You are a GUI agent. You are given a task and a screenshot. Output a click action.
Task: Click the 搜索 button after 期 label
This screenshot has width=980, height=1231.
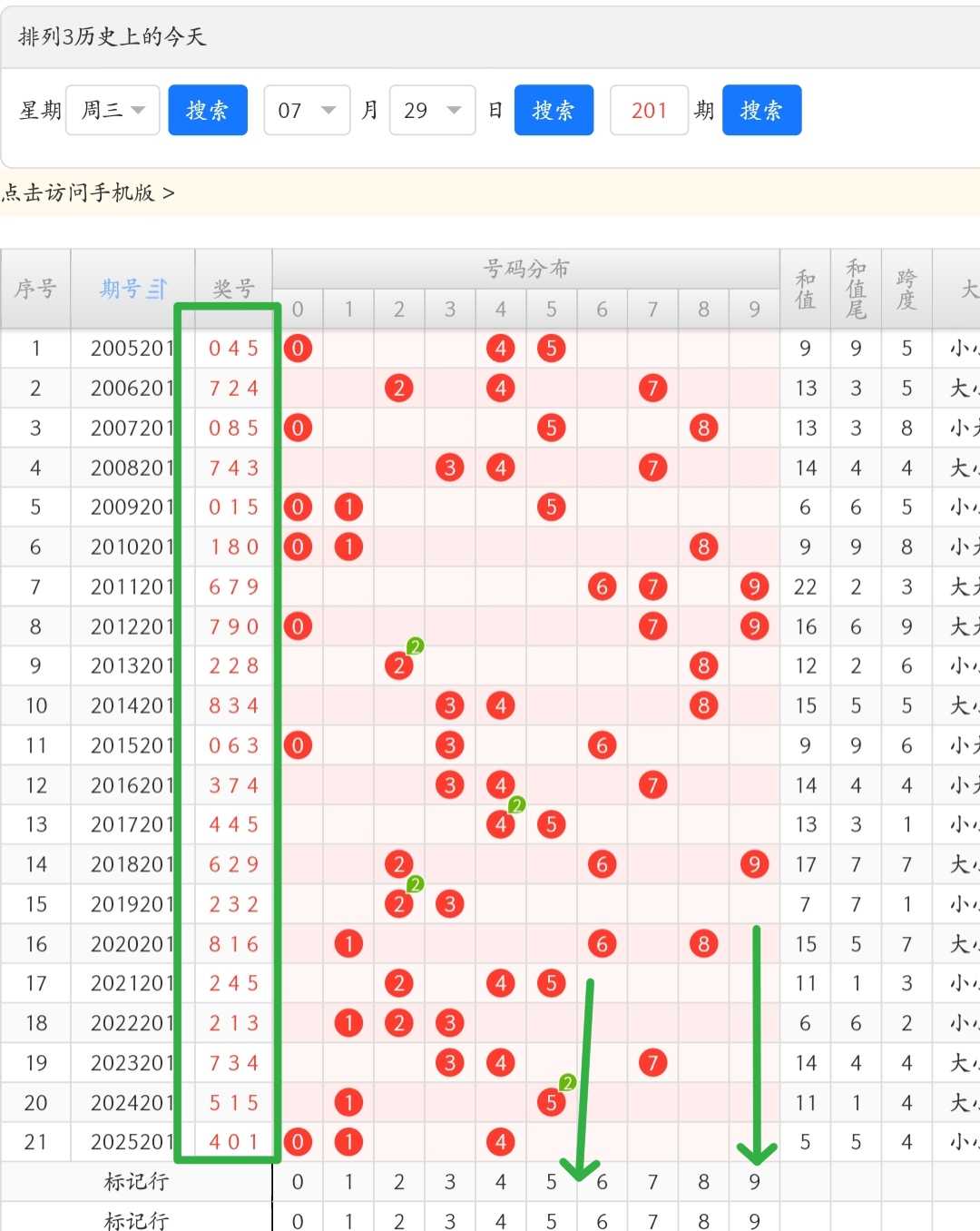pyautogui.click(x=761, y=110)
